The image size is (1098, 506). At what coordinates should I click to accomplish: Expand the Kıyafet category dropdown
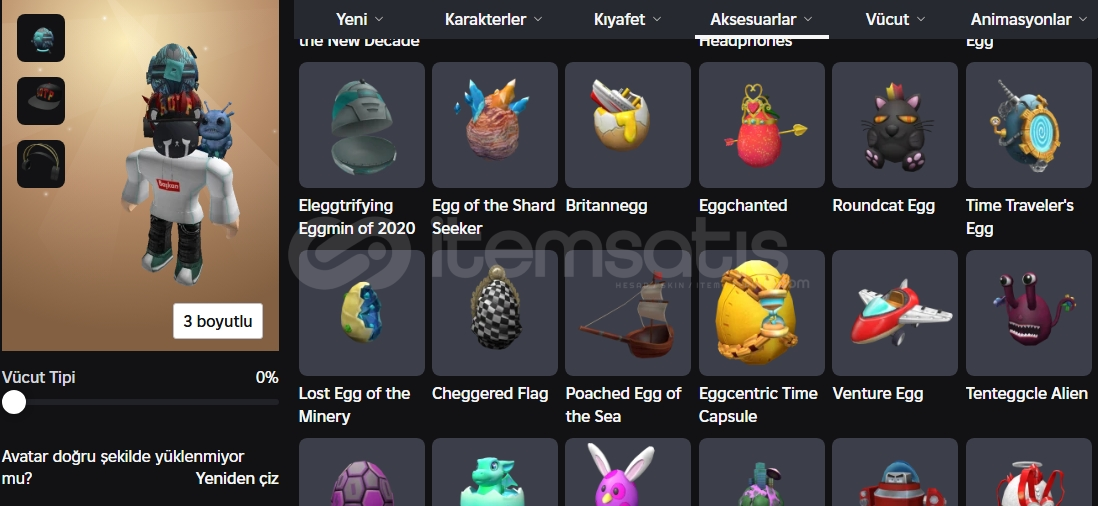tap(627, 20)
